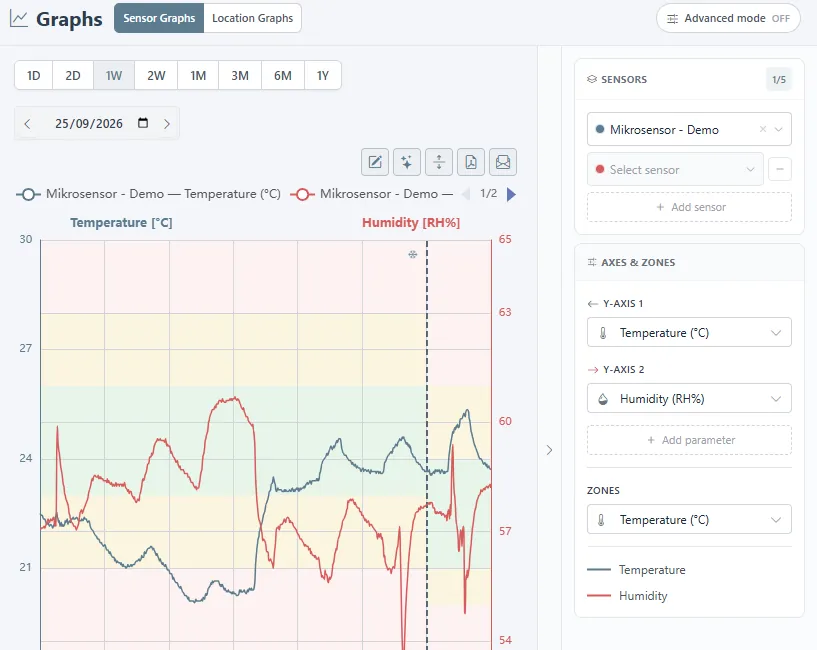
Task: Export graph as PDF icon
Action: click(x=471, y=162)
